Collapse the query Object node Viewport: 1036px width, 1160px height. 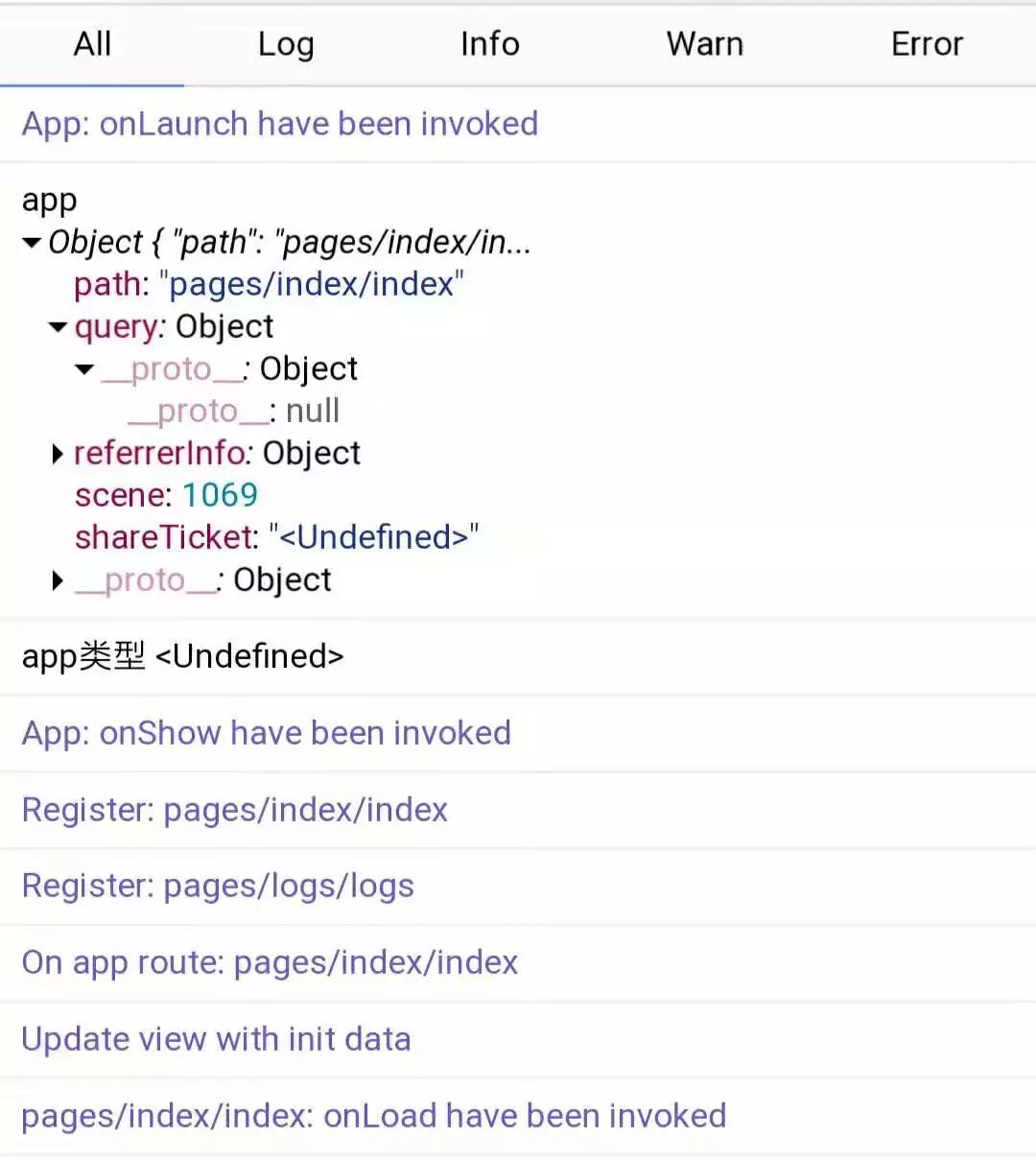coord(59,327)
